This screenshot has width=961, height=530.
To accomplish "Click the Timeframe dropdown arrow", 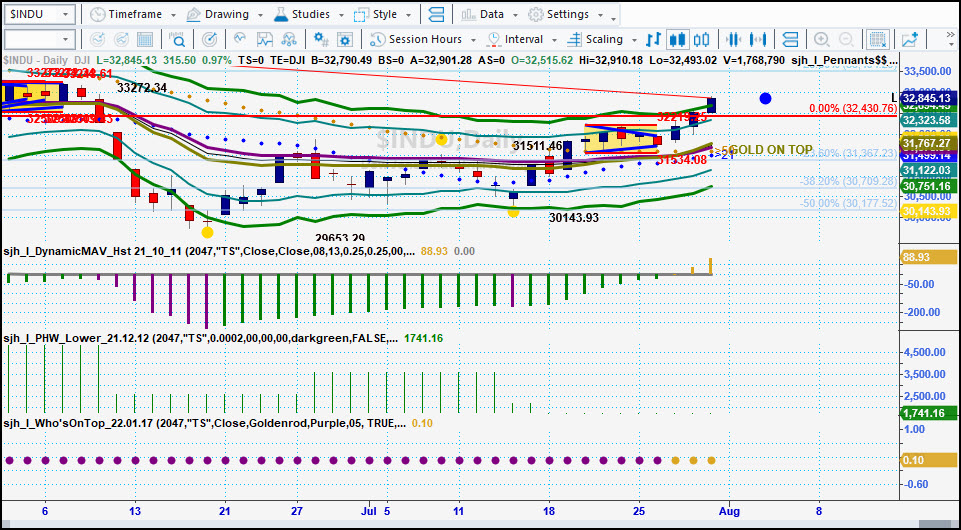I will tap(173, 15).
